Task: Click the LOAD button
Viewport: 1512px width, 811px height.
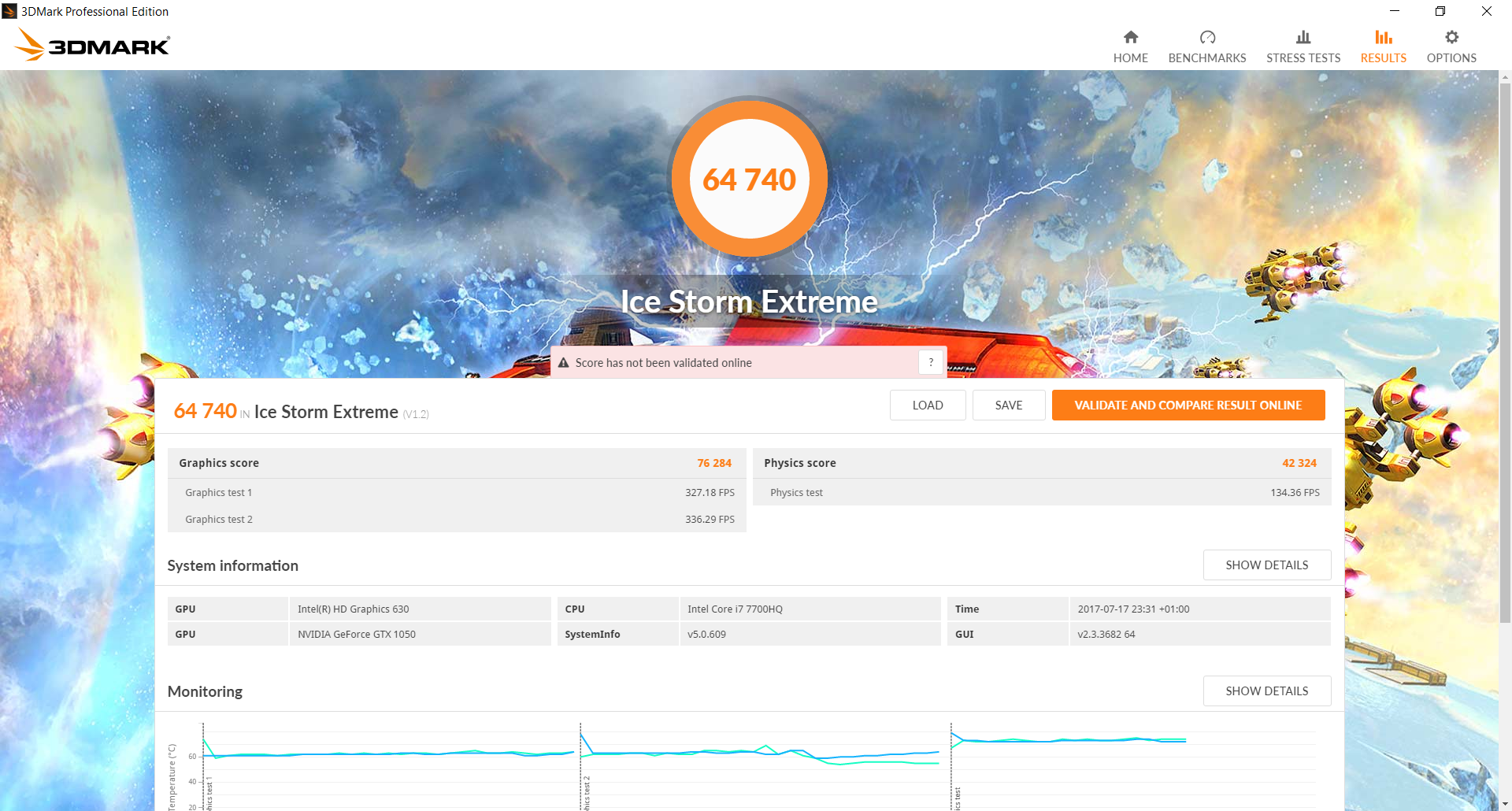Action: coord(928,405)
